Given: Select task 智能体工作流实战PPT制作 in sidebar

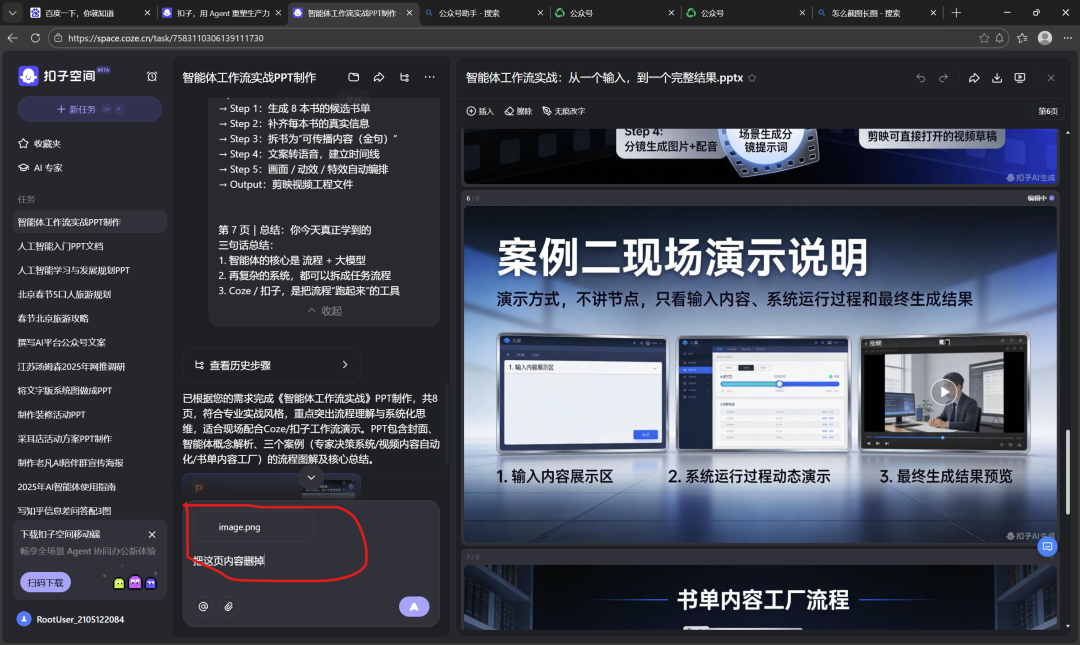Looking at the screenshot, I should coord(90,222).
